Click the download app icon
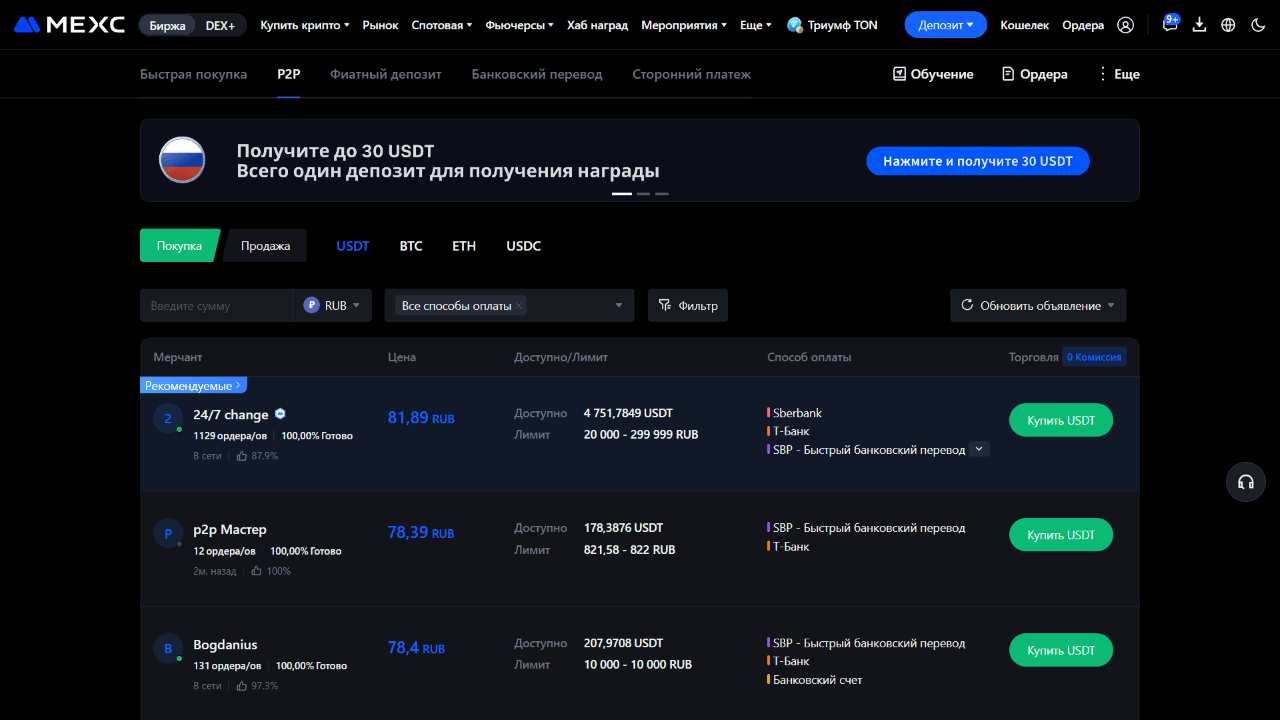The height and width of the screenshot is (720, 1280). pyautogui.click(x=1200, y=25)
